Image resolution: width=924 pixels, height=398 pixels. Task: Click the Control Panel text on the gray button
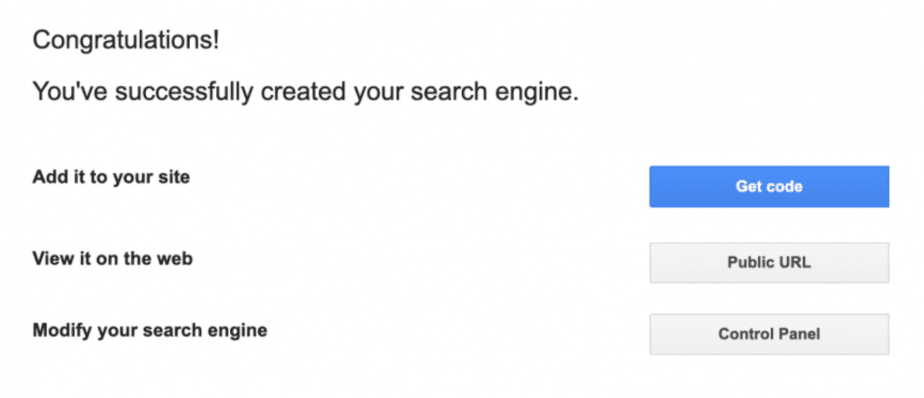click(769, 334)
